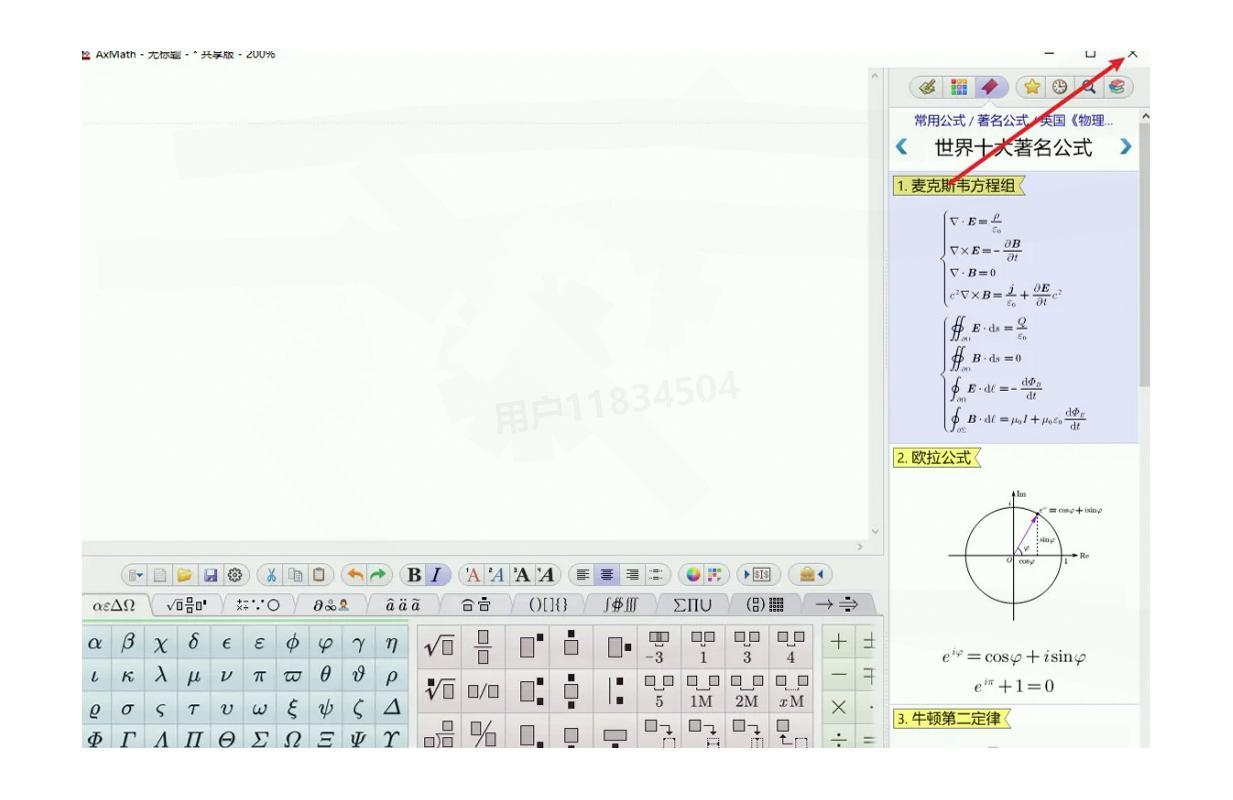Screen dimensions: 1233x800
Task: Open the 常用公式 breadcrumb link
Action: tap(938, 122)
